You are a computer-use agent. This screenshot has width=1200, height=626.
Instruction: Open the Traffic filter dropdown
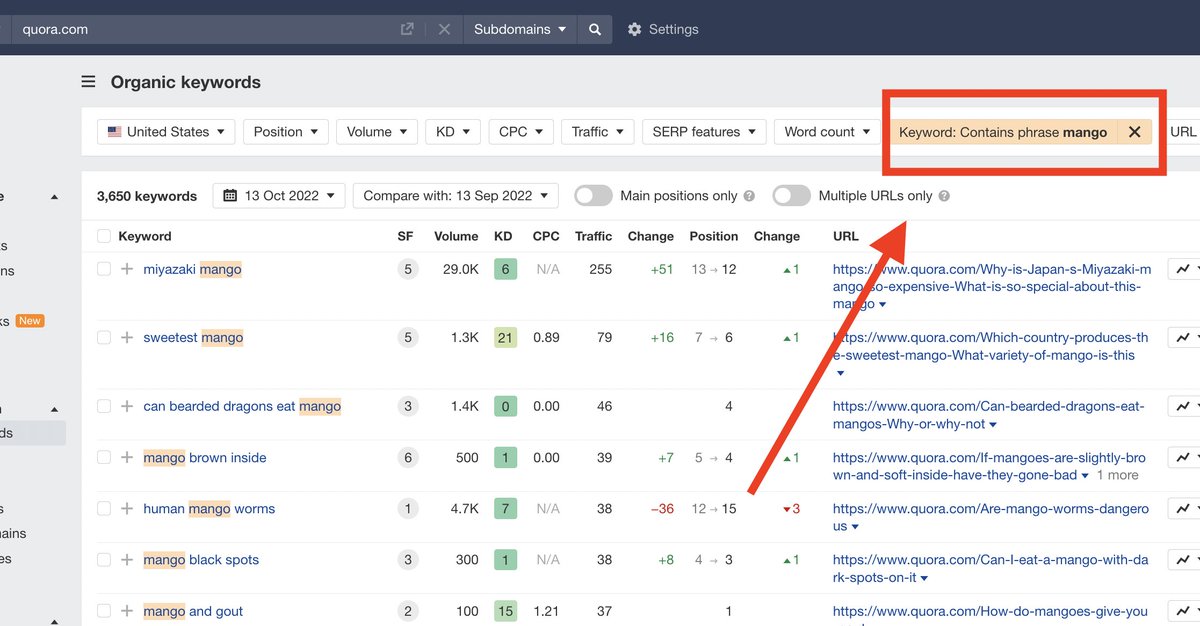(x=598, y=132)
